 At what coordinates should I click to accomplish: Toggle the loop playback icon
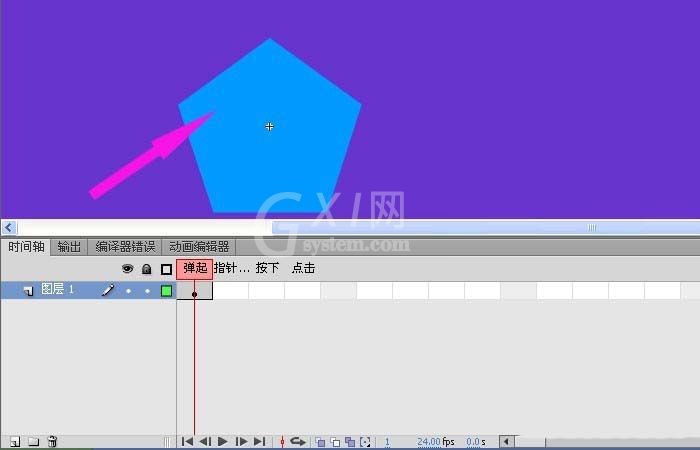click(x=298, y=442)
